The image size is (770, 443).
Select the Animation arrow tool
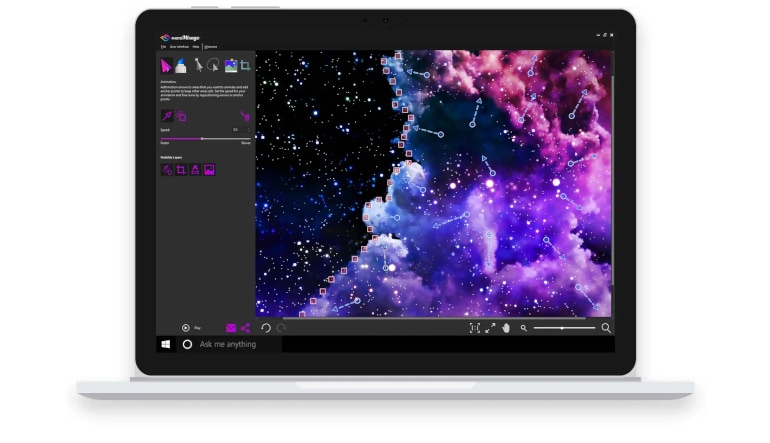point(166,65)
